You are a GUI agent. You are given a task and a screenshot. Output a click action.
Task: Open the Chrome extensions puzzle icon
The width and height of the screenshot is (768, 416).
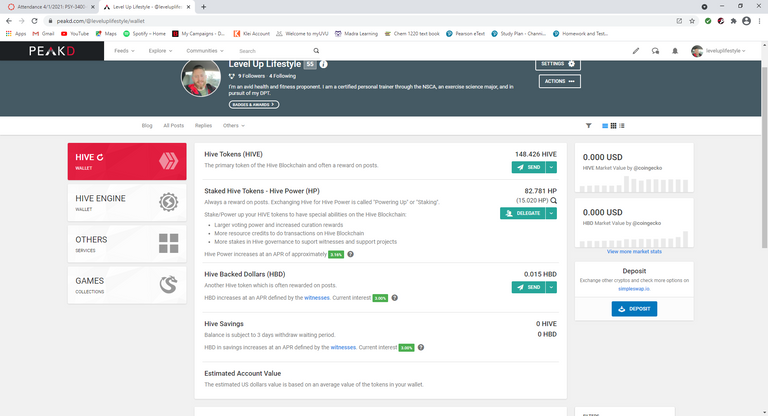click(x=733, y=21)
